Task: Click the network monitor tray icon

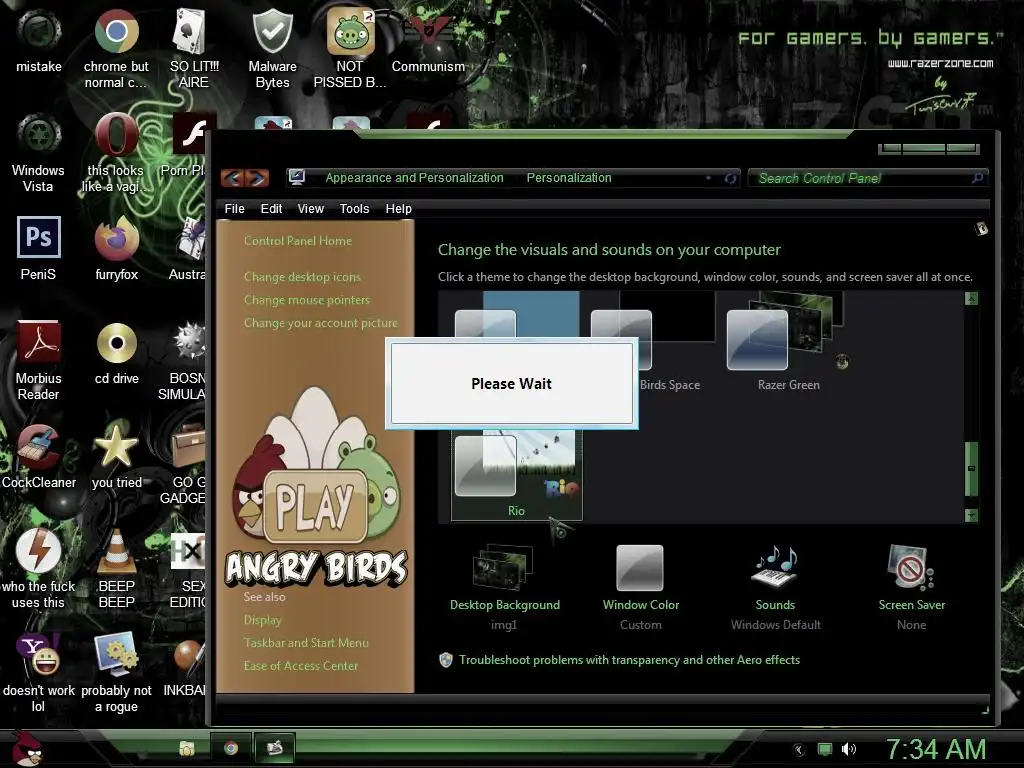Action: [x=825, y=749]
